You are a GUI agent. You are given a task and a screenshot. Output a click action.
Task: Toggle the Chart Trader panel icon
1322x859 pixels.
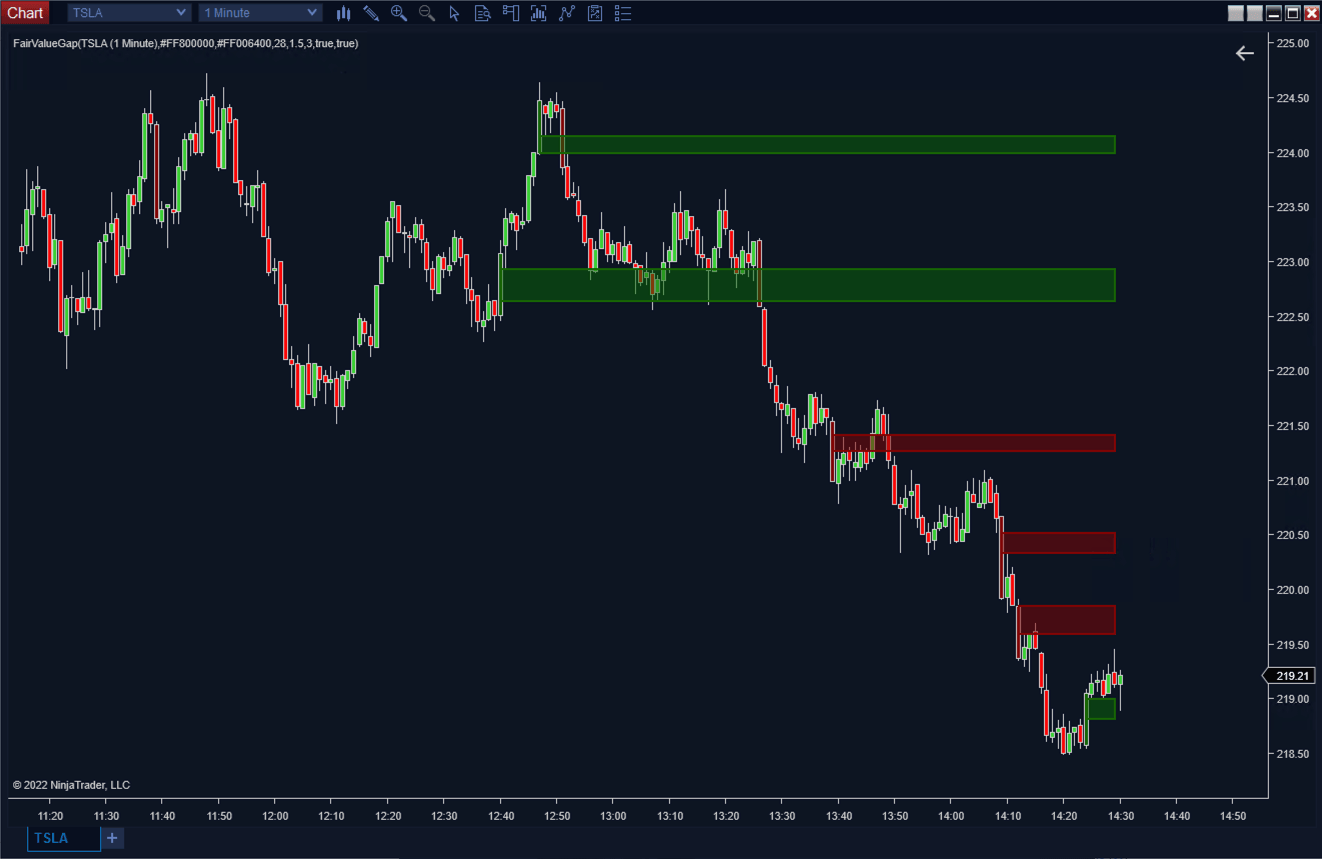[x=511, y=13]
